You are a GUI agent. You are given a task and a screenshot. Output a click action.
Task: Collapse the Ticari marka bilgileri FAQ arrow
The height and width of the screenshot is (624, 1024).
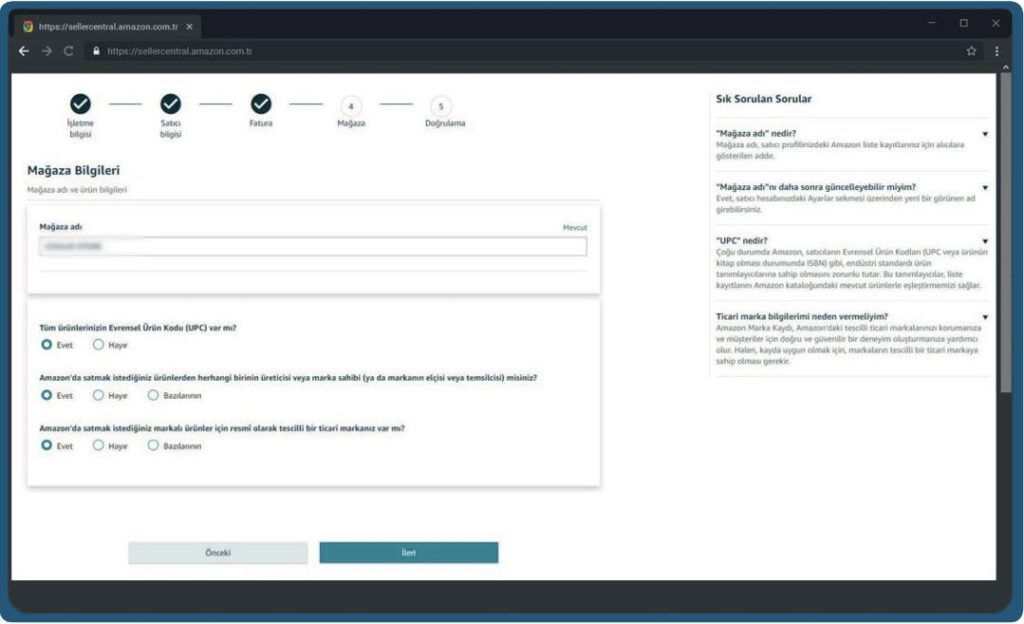[x=985, y=317]
